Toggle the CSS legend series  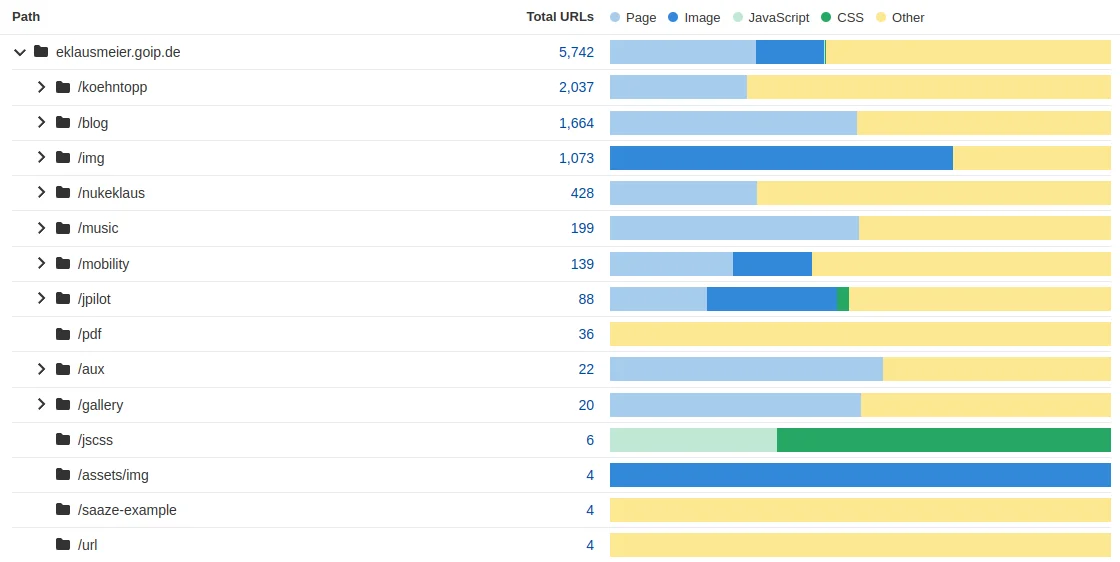(842, 17)
